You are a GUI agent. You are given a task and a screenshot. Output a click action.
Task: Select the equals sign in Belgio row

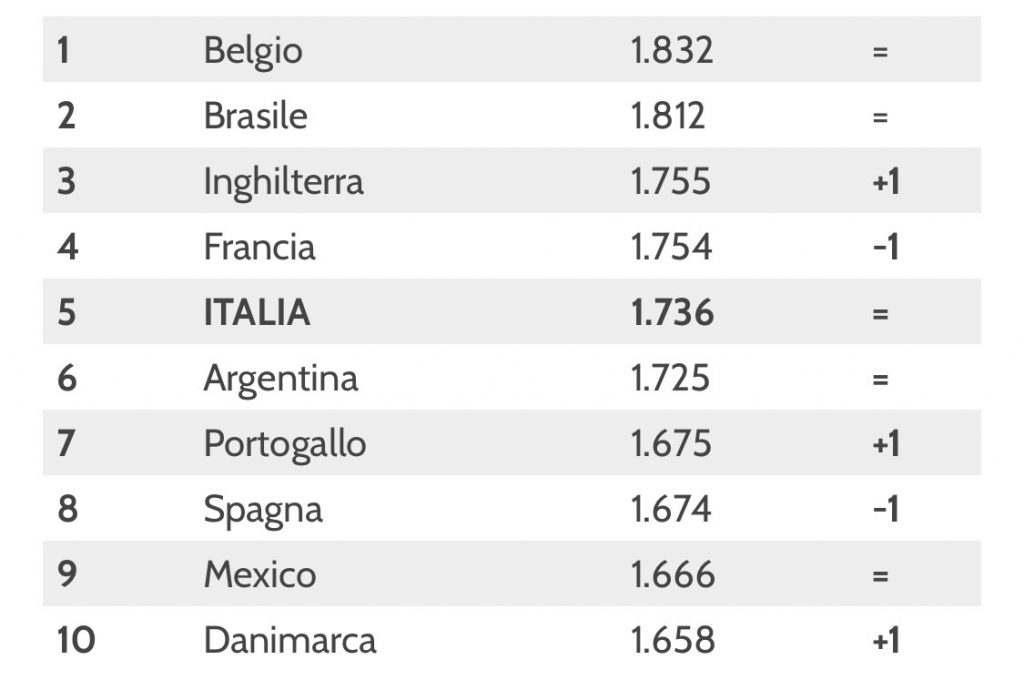tap(880, 52)
